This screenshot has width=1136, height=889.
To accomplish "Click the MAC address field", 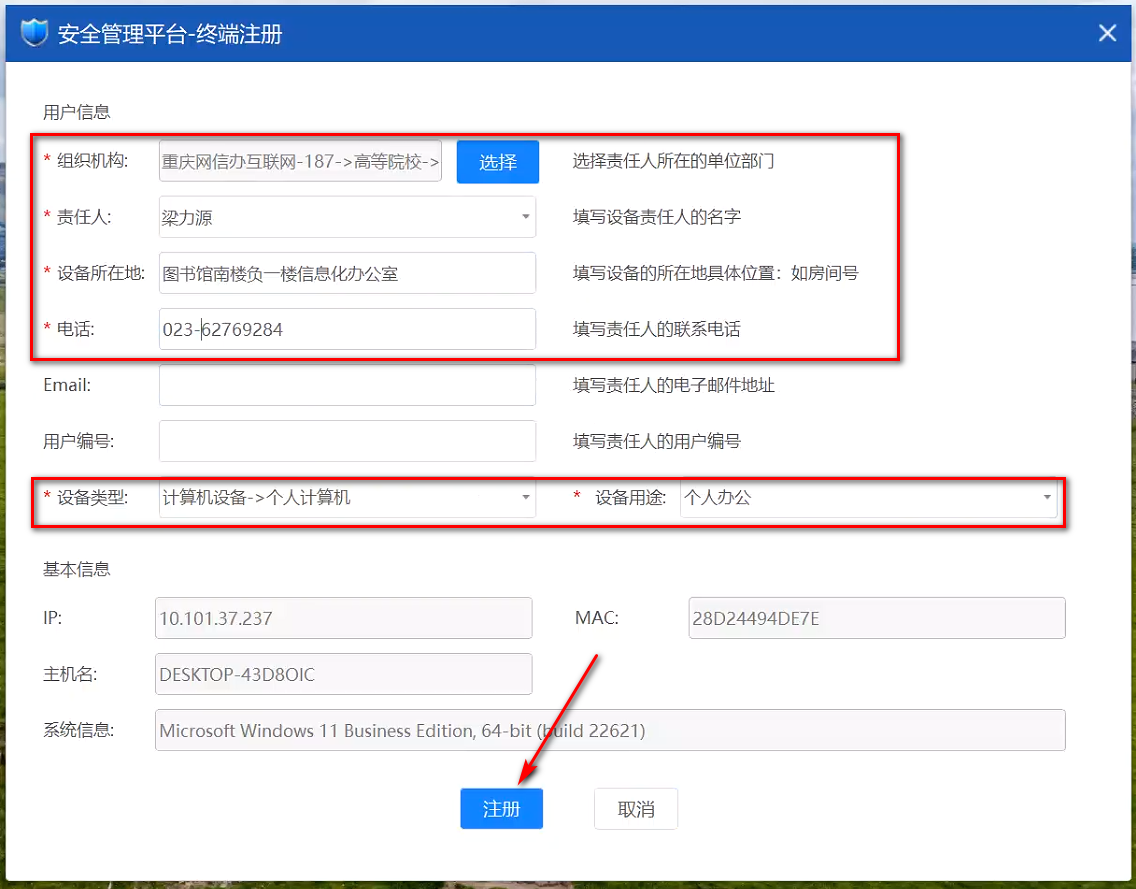I will (876, 618).
